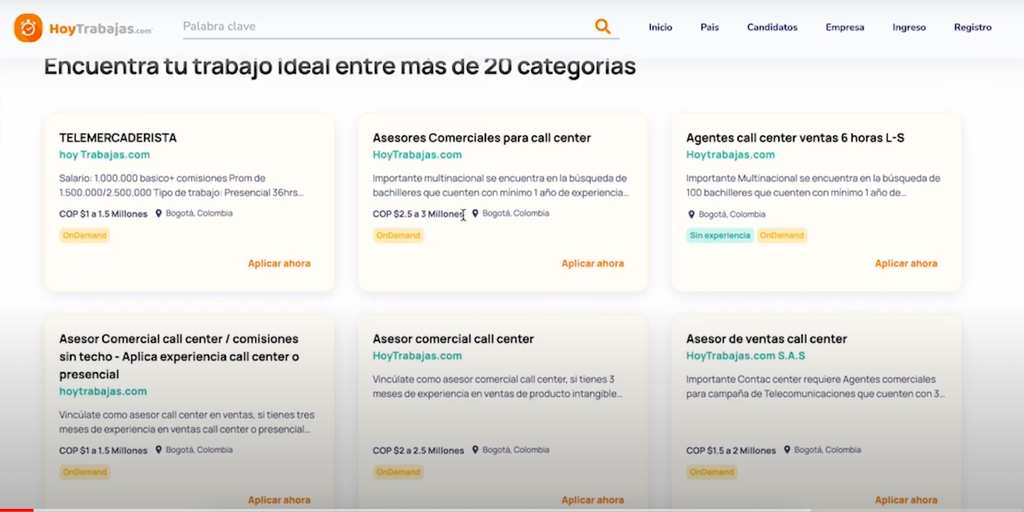
Task: Click company link under Agentes call center ventas
Action: (x=730, y=155)
